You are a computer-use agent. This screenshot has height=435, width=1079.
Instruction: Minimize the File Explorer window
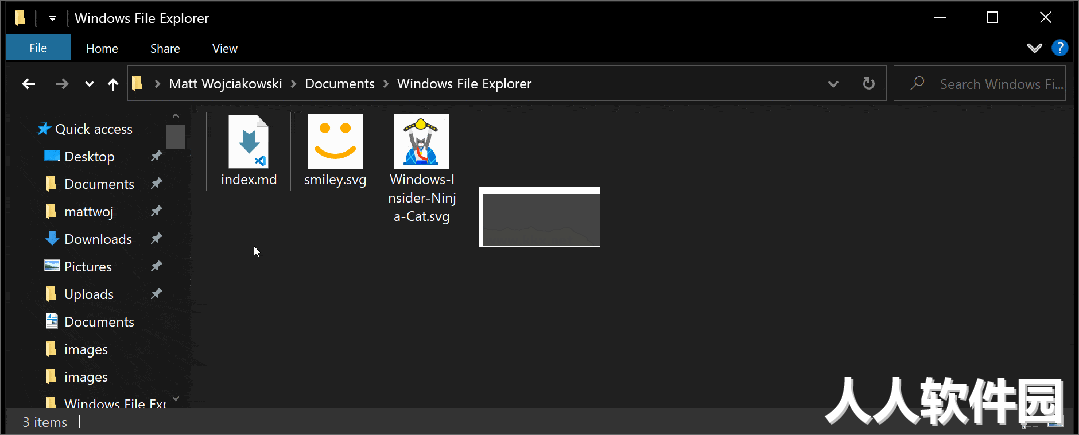(x=939, y=18)
